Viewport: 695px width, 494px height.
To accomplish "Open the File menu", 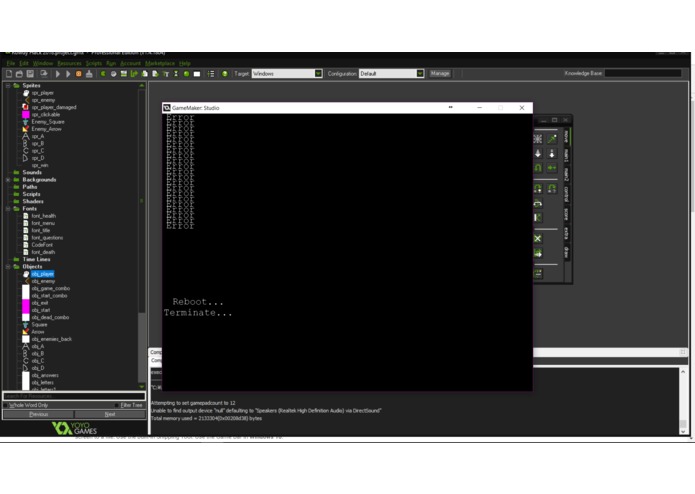I will click(x=11, y=63).
